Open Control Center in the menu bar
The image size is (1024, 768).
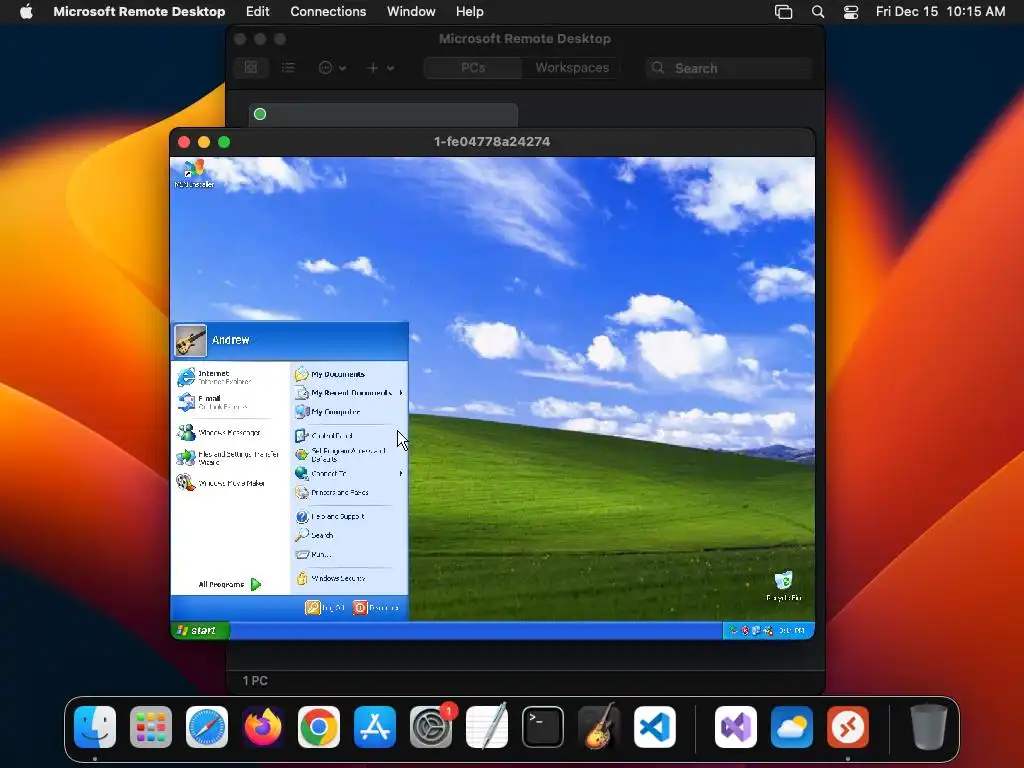pos(851,12)
